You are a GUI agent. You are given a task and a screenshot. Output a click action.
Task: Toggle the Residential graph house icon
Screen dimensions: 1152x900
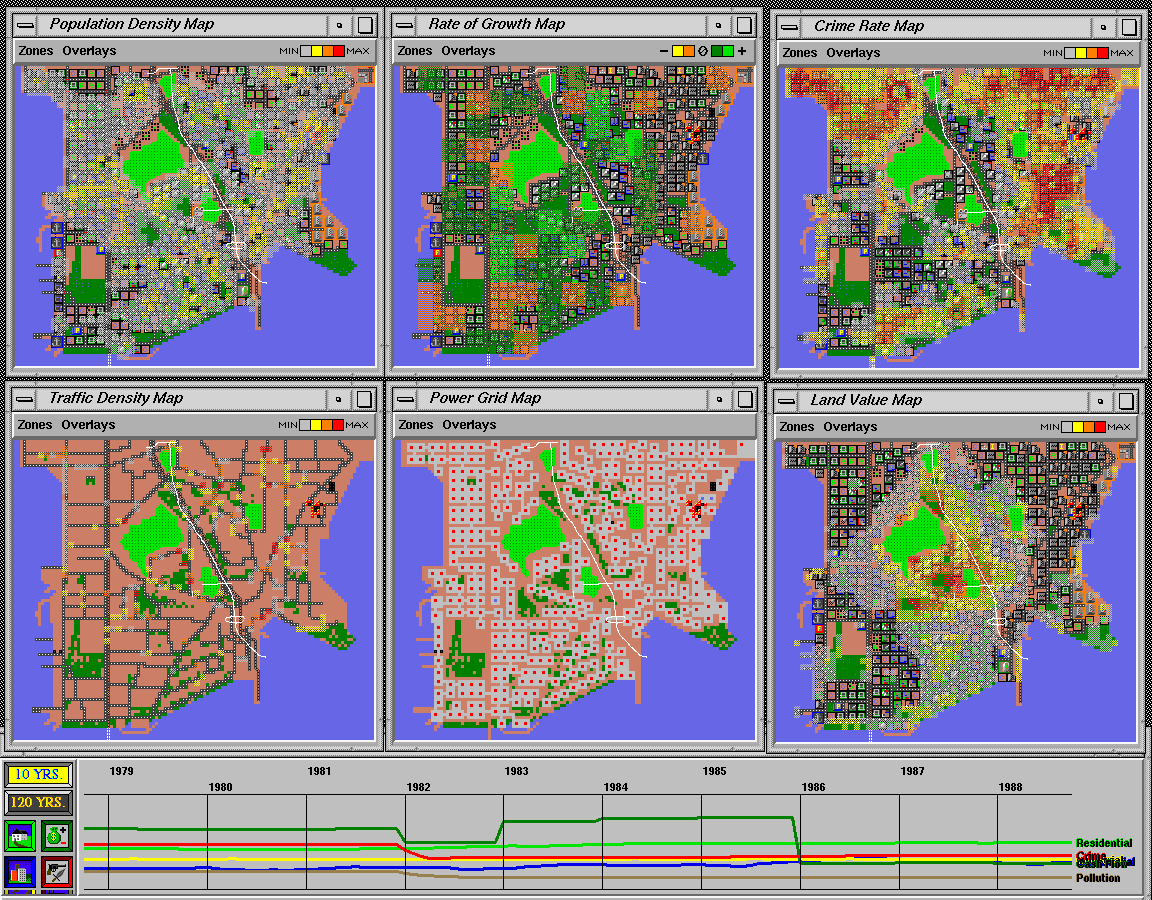pos(20,836)
